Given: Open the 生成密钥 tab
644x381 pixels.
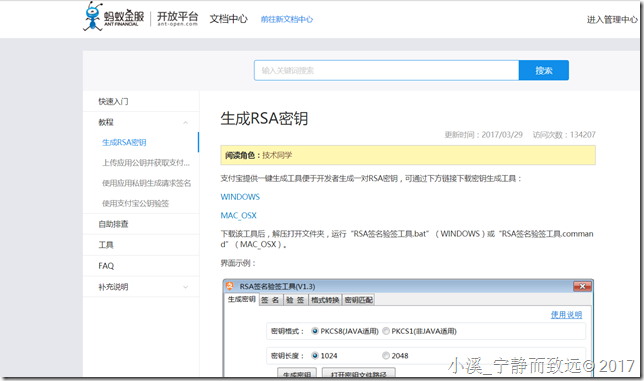Looking at the screenshot, I should 242,299.
